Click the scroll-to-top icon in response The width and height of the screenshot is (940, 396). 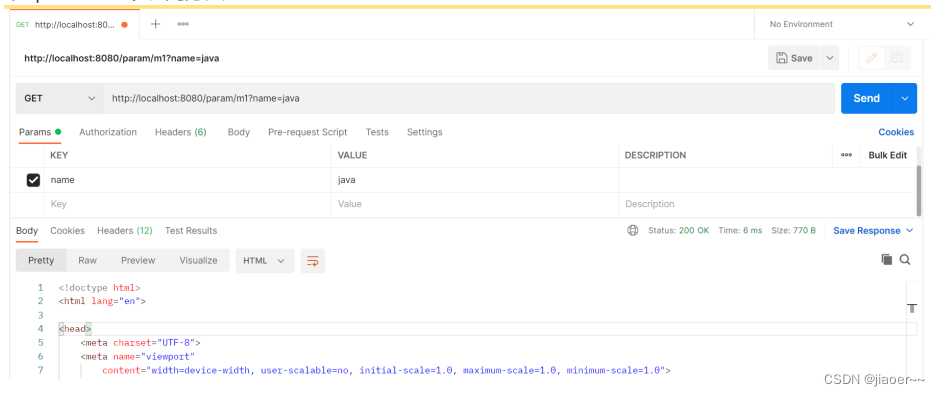pyautogui.click(x=912, y=308)
